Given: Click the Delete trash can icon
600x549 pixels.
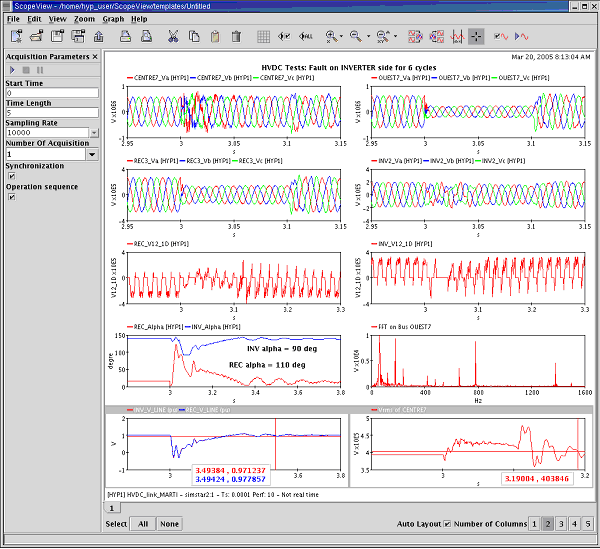Looking at the screenshot, I should point(235,36).
